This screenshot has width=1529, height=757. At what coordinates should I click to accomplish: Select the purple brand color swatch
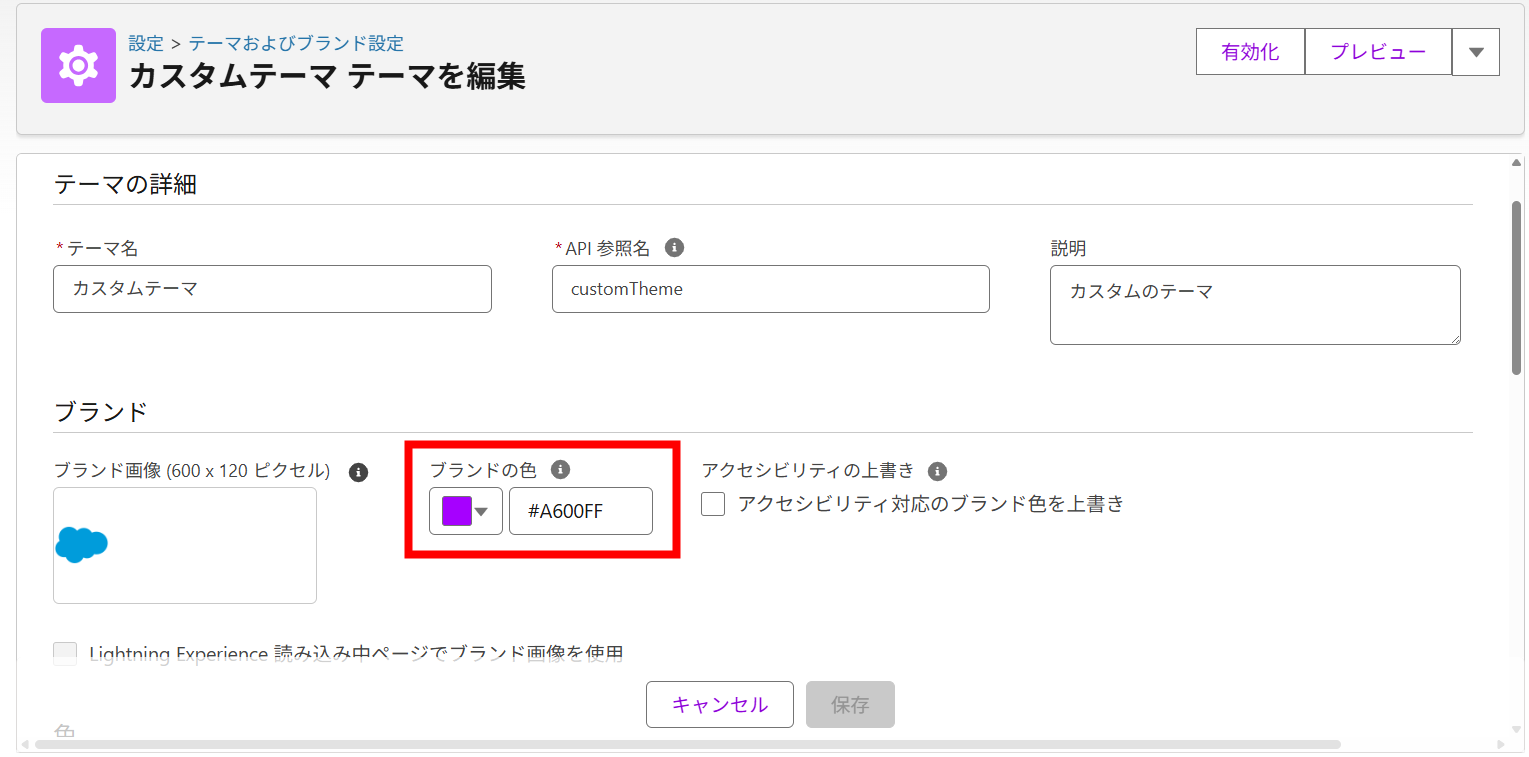(457, 510)
